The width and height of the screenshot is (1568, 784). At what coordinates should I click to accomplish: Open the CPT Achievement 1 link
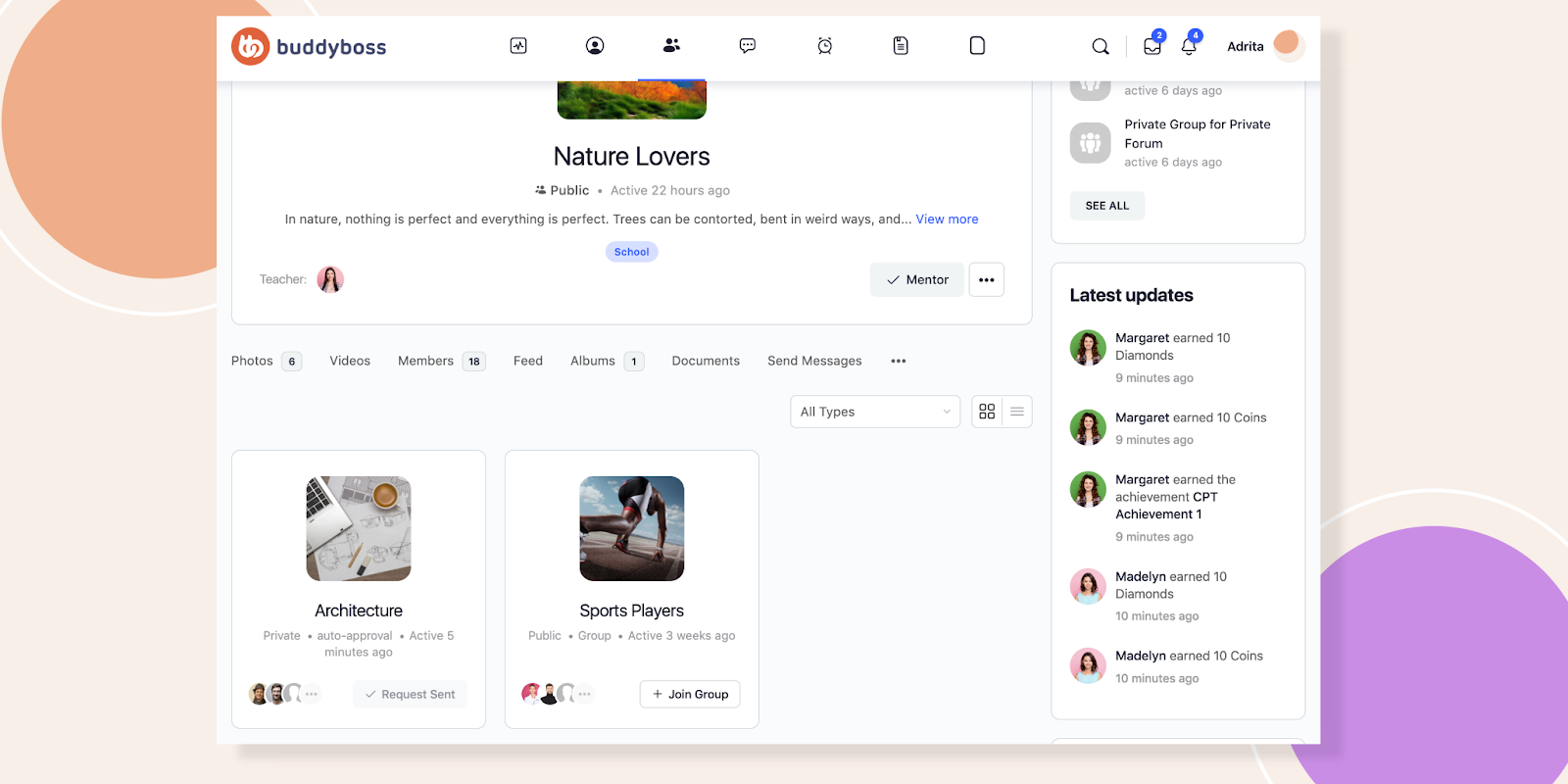(x=1166, y=506)
